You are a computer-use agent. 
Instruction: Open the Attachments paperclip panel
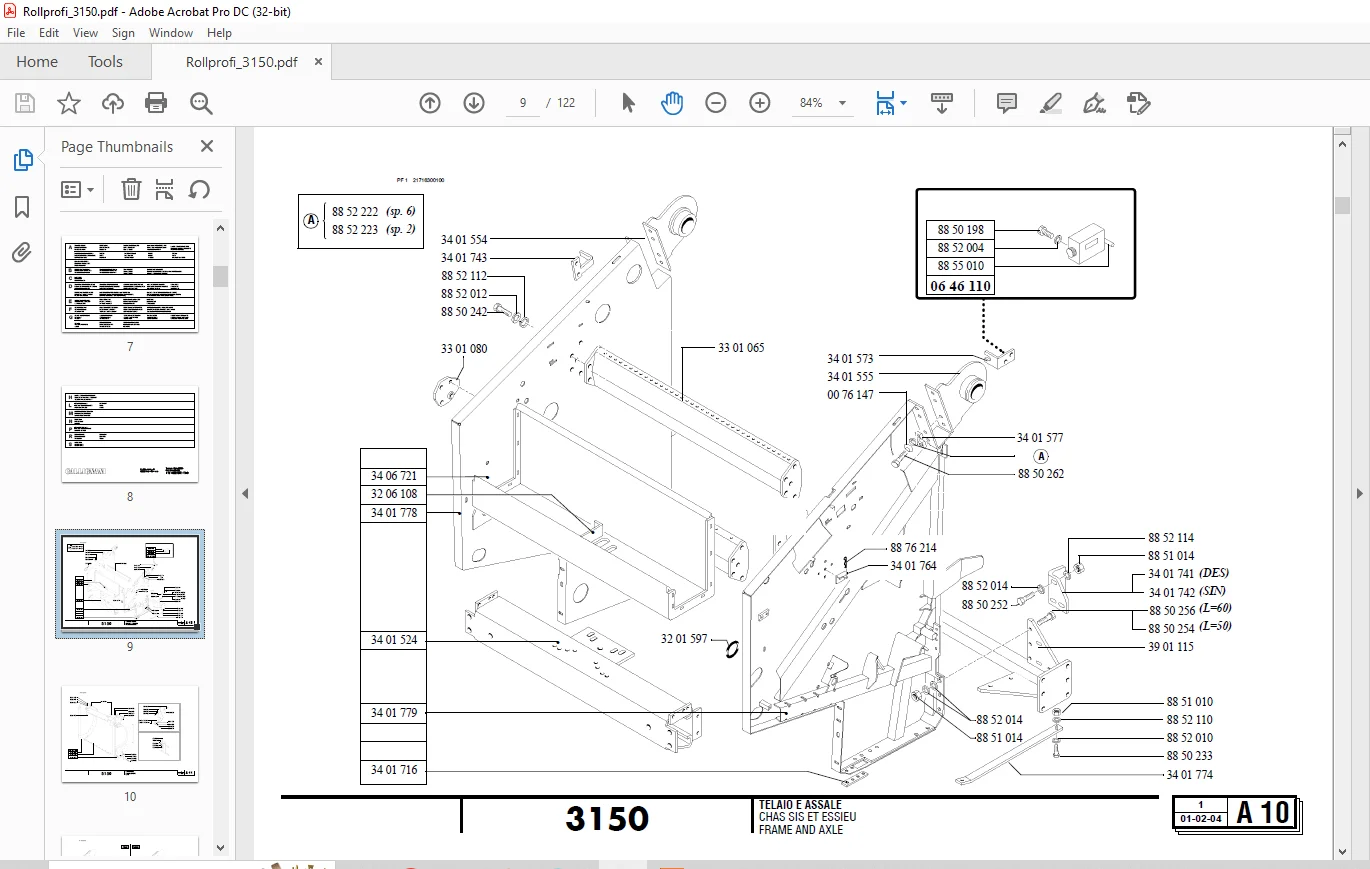click(22, 253)
